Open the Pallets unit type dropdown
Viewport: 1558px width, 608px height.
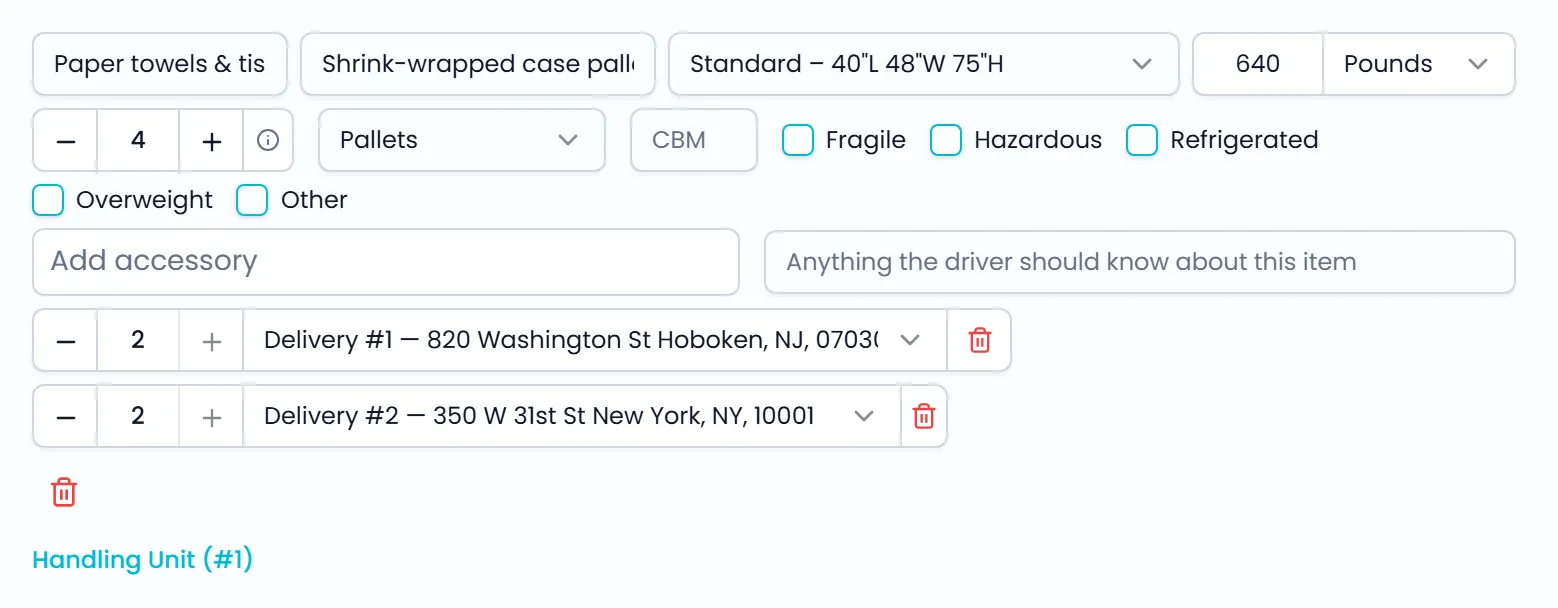click(x=462, y=140)
